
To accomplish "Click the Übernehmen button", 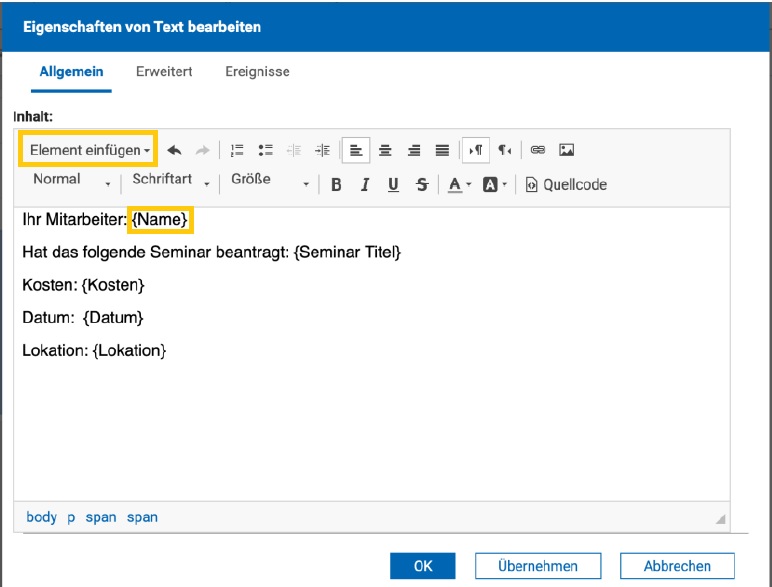I will (x=538, y=566).
